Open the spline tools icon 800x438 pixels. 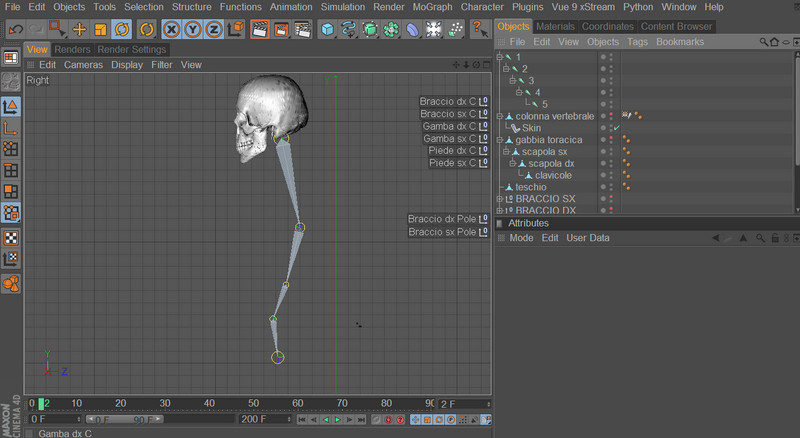(349, 29)
